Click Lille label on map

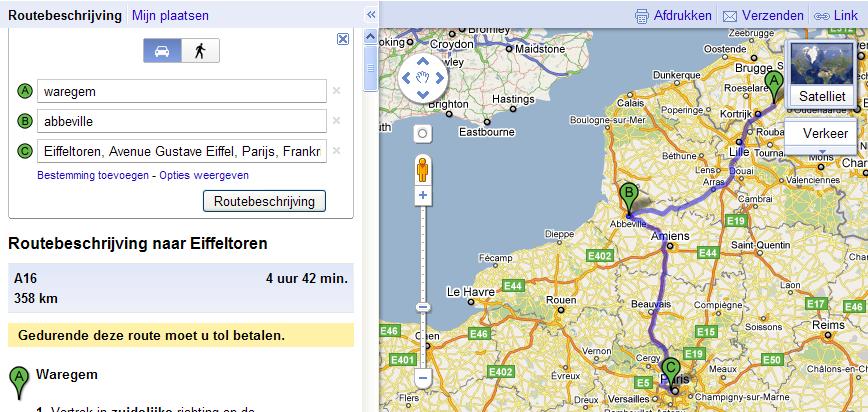tap(737, 152)
